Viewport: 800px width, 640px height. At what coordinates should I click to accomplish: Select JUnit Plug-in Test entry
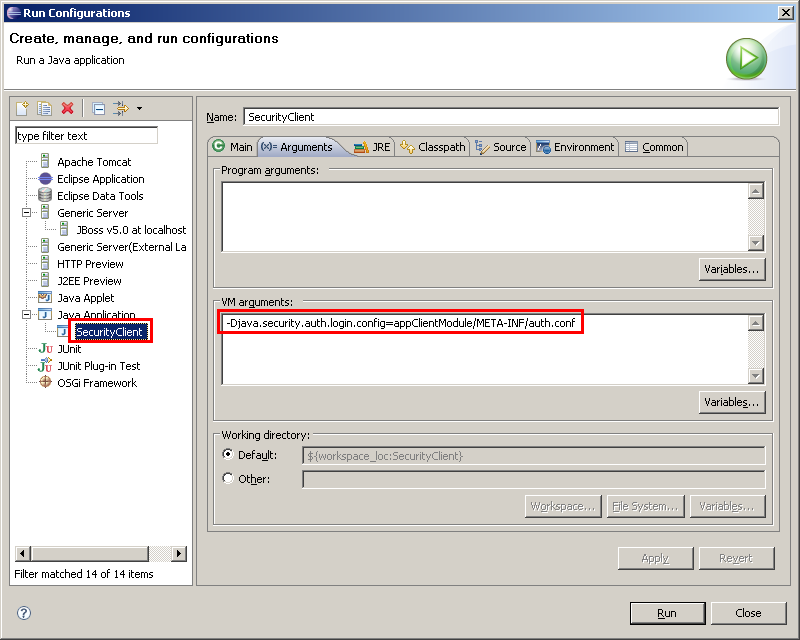[x=98, y=366]
